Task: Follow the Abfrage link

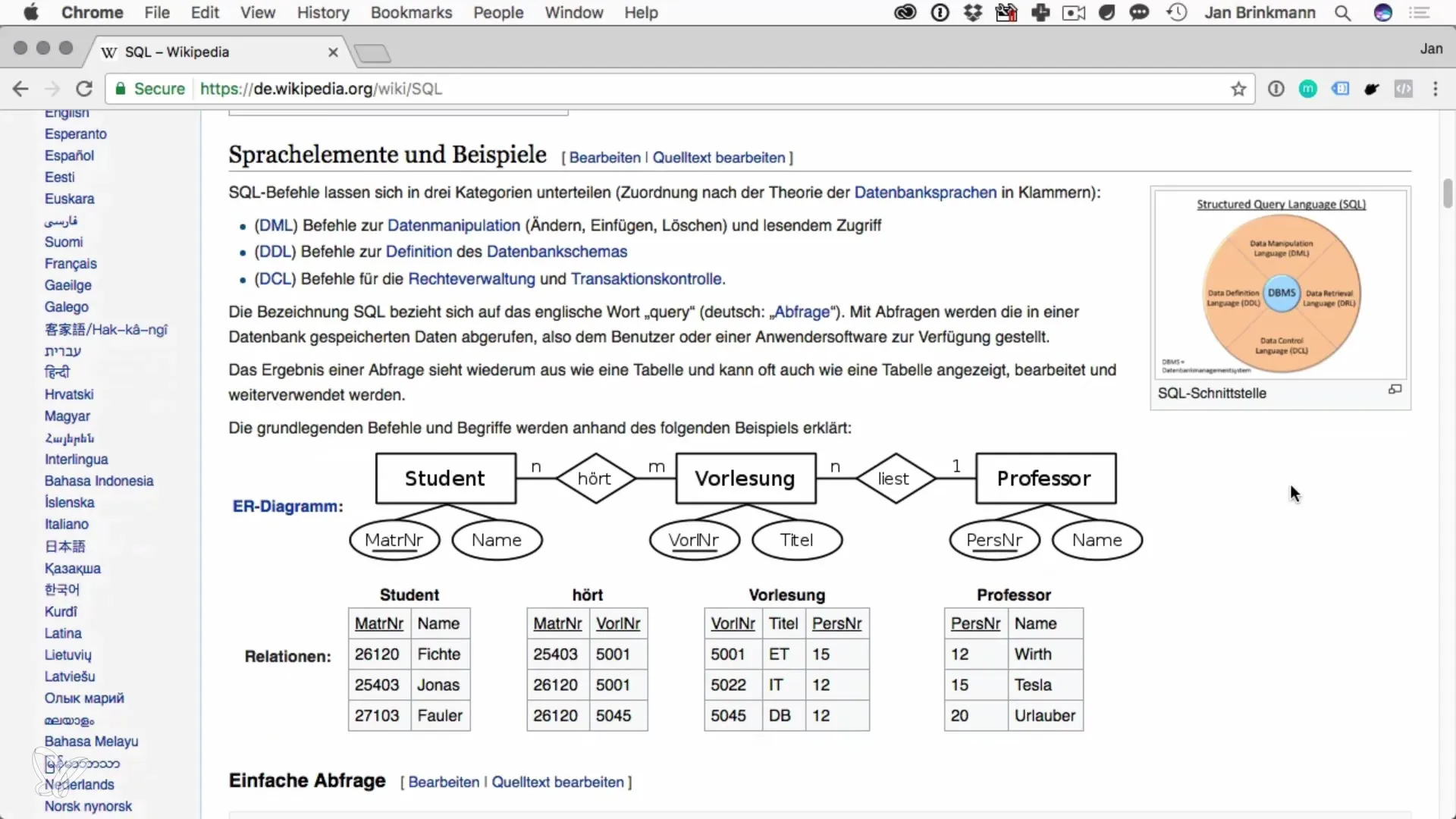Action: [802, 312]
